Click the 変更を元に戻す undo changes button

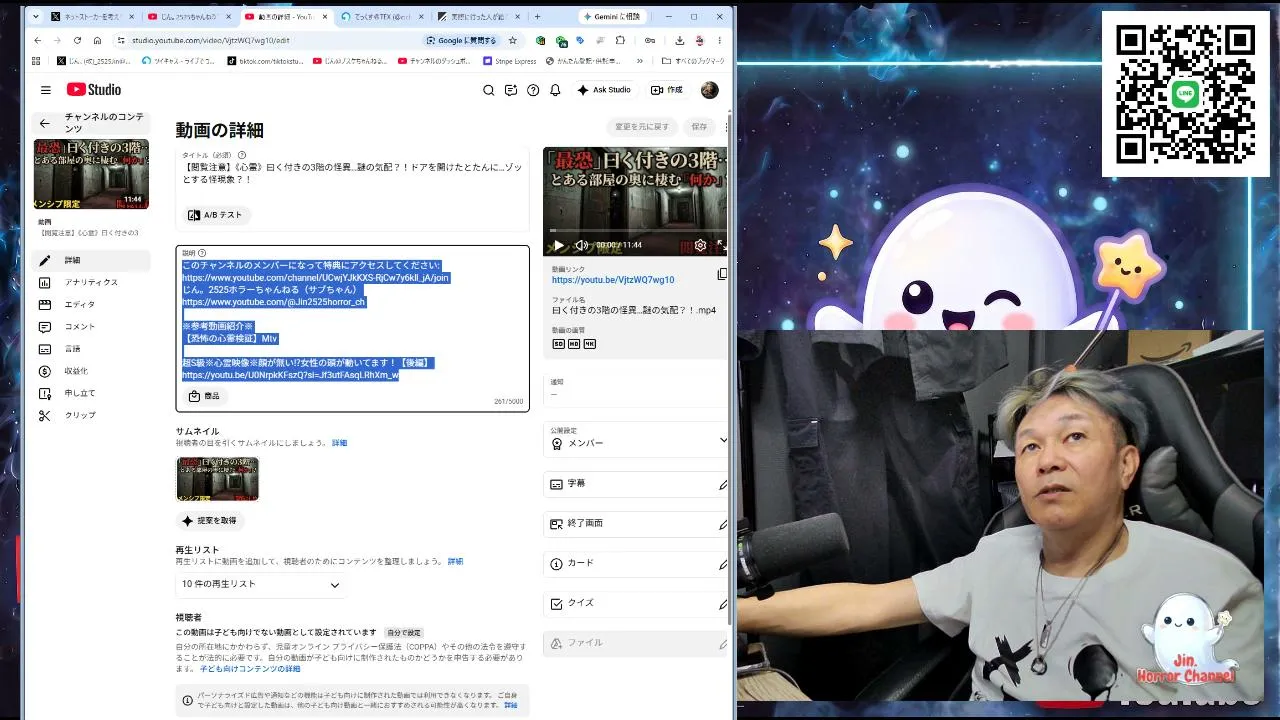641,127
